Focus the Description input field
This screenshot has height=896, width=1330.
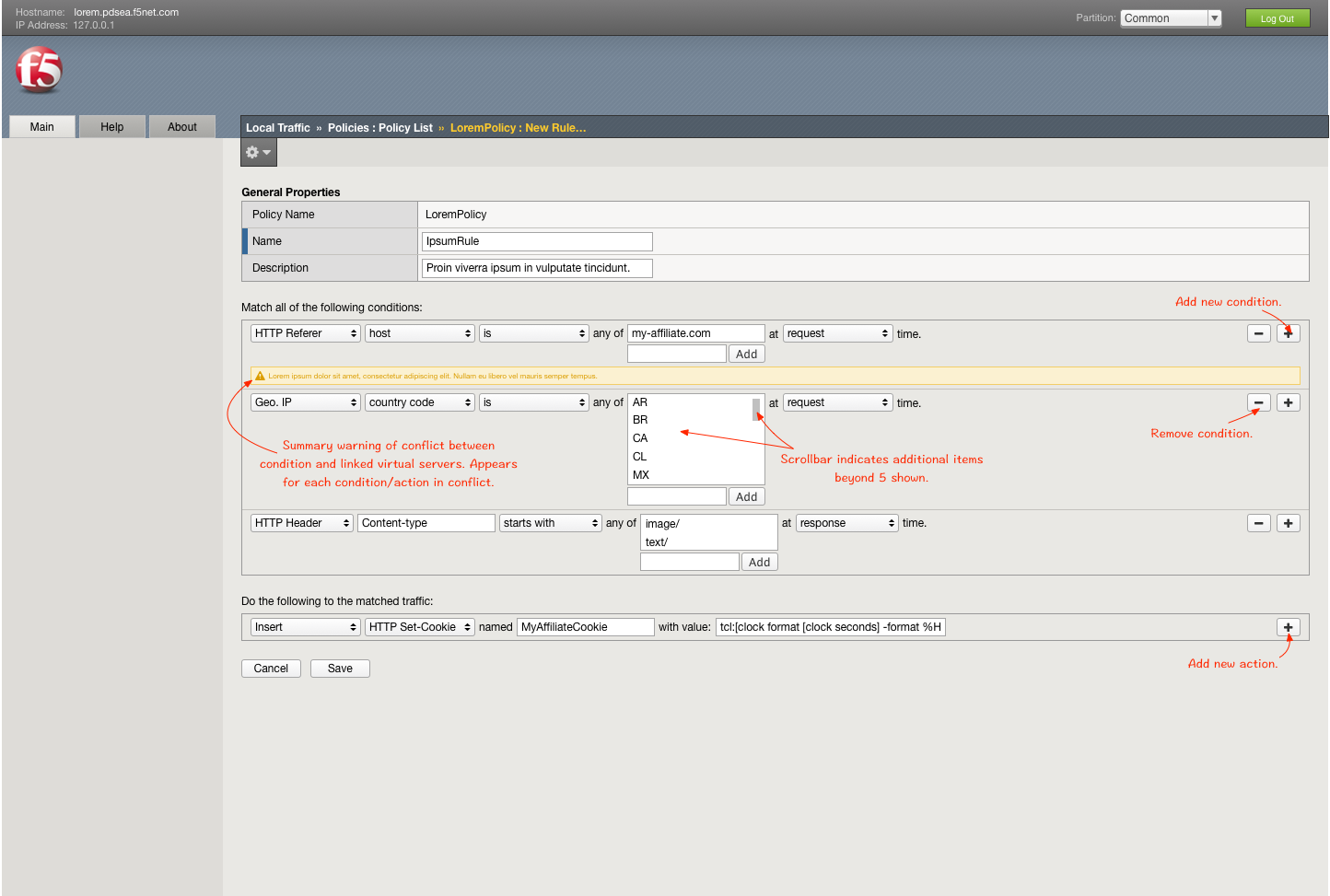pyautogui.click(x=537, y=268)
